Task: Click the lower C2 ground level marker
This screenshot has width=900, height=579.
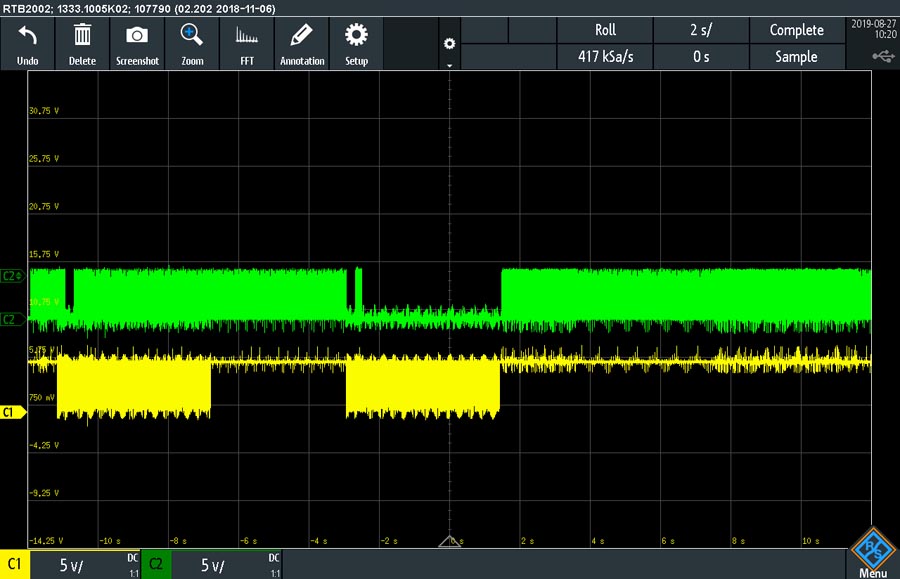Action: (x=12, y=319)
